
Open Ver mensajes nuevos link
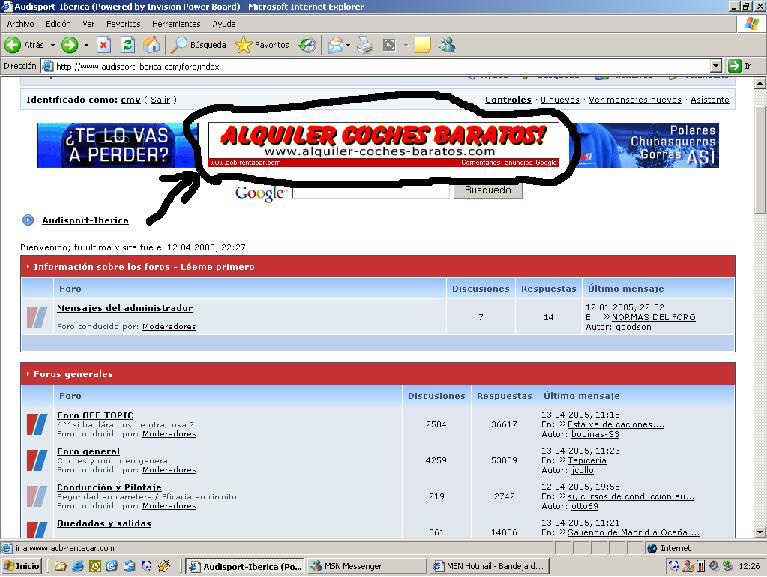coord(635,100)
